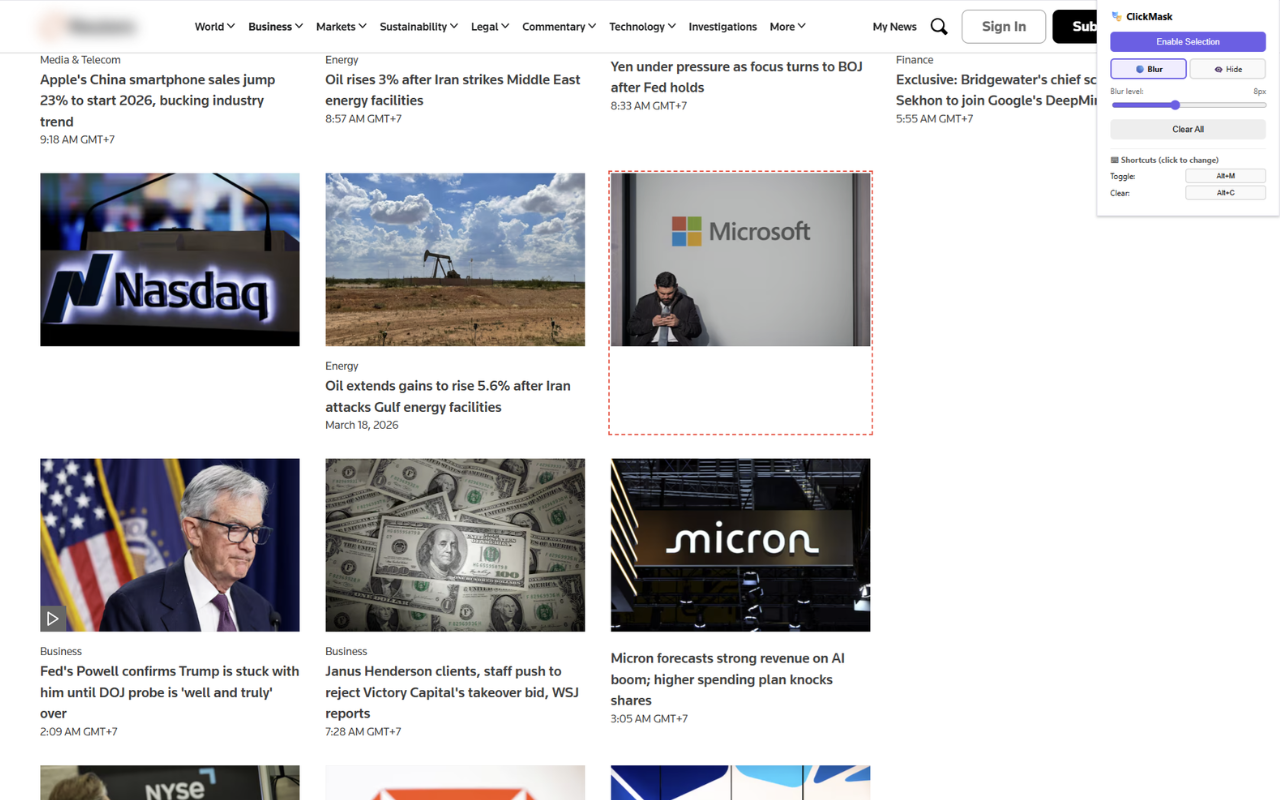The image size is (1280, 800).
Task: Expand the Commentary dropdown
Action: click(559, 27)
